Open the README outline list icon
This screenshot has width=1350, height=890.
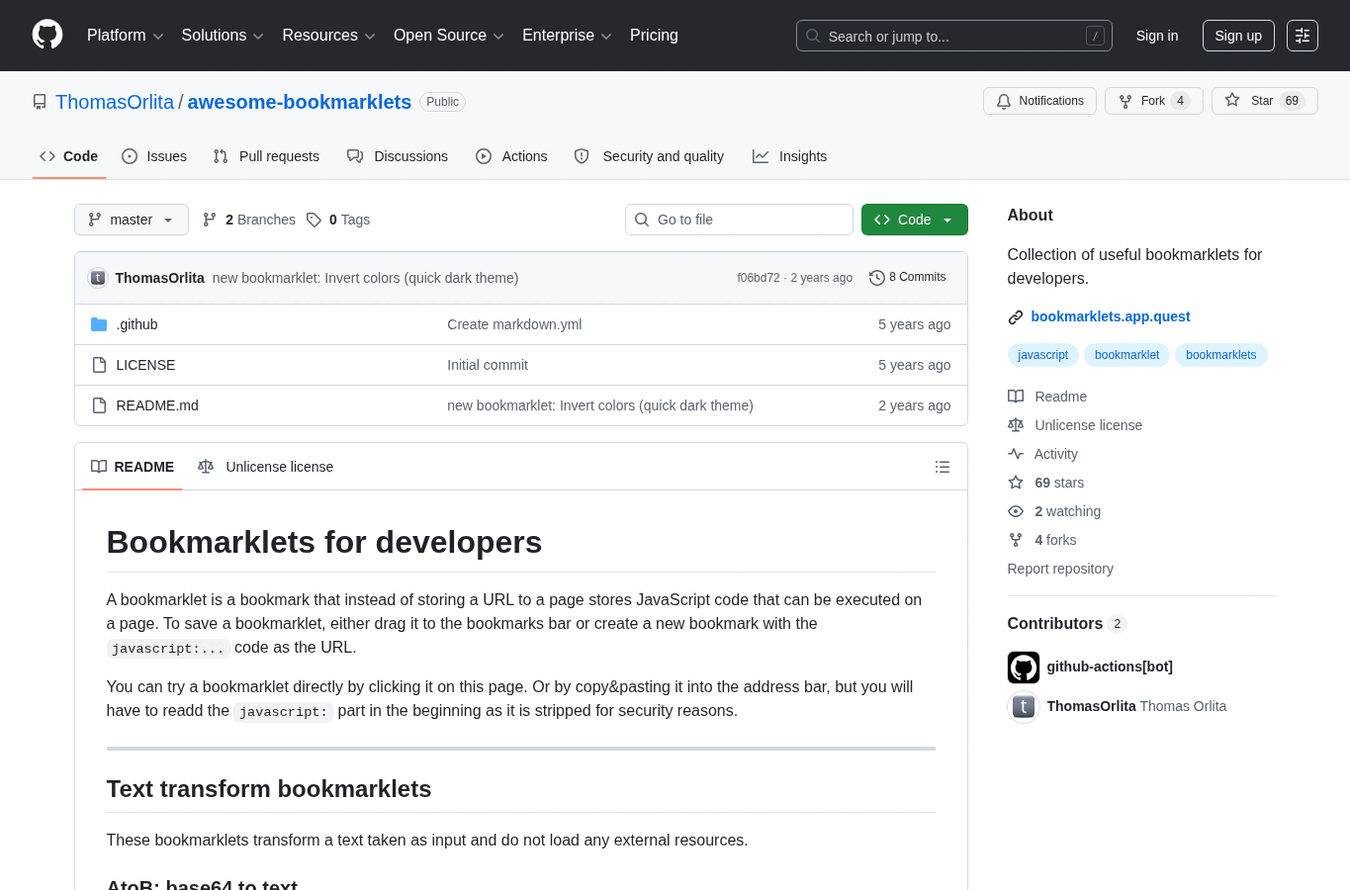tap(942, 467)
